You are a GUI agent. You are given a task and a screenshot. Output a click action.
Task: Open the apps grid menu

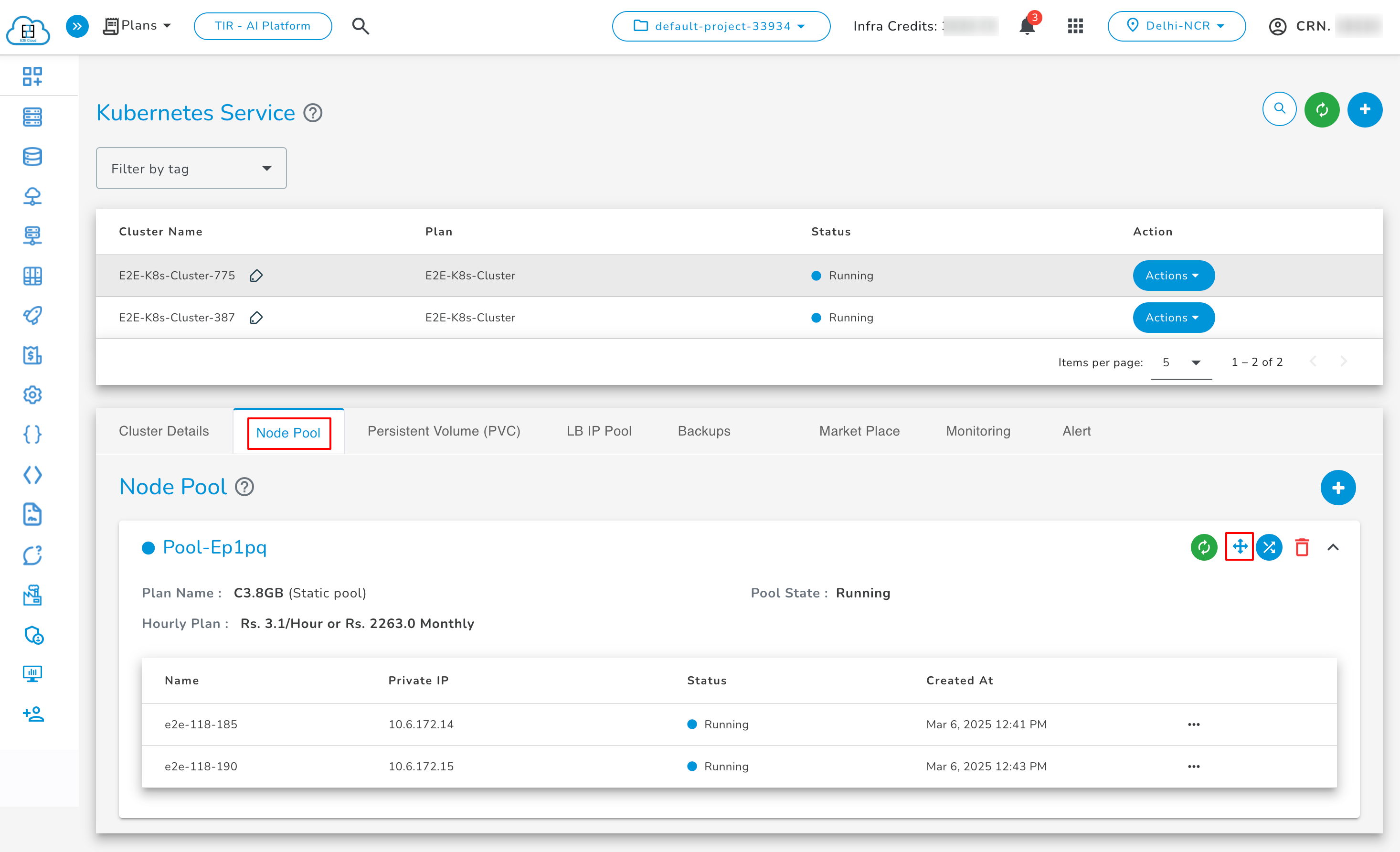point(1075,26)
